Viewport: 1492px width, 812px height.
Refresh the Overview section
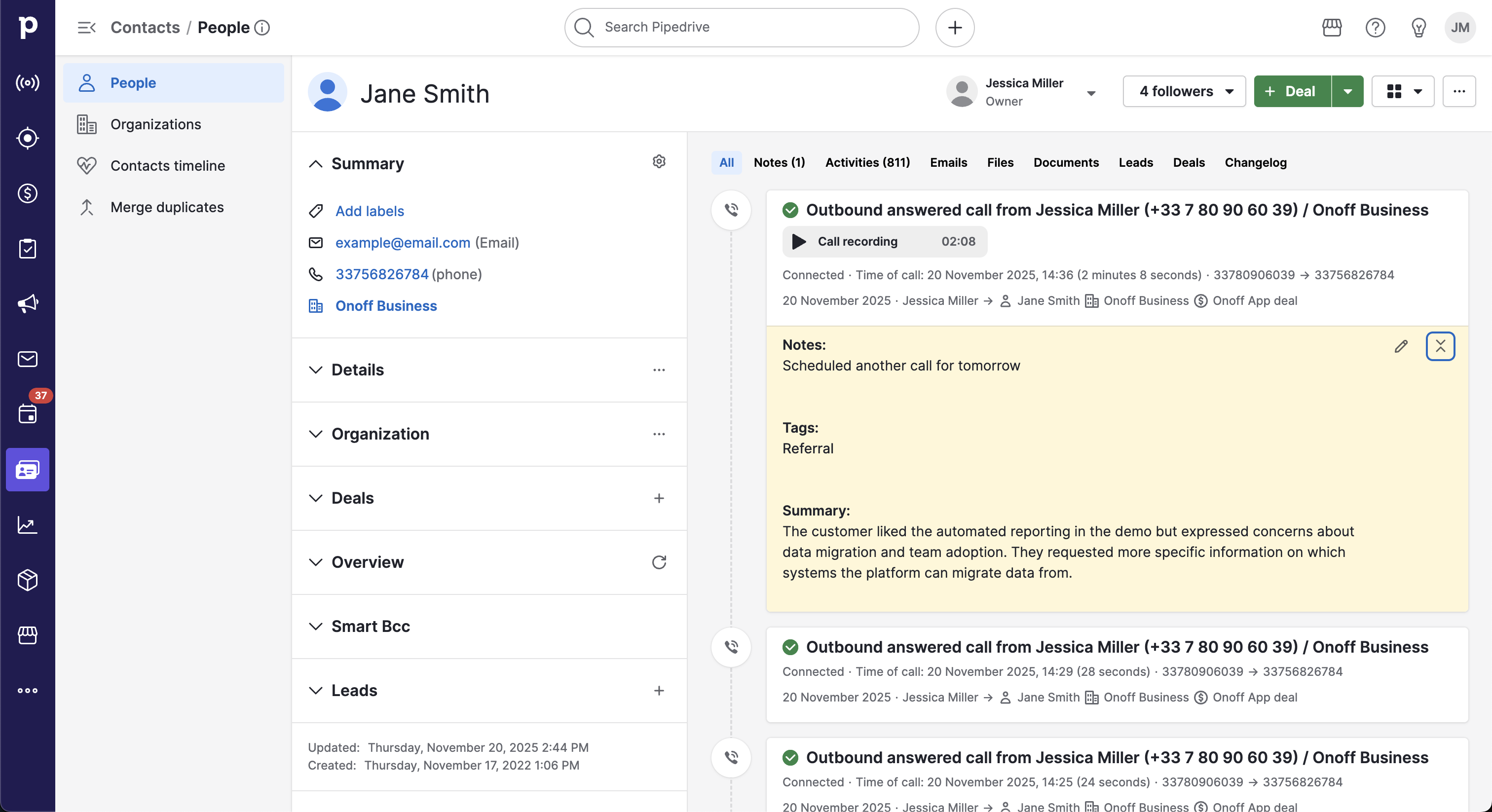659,562
